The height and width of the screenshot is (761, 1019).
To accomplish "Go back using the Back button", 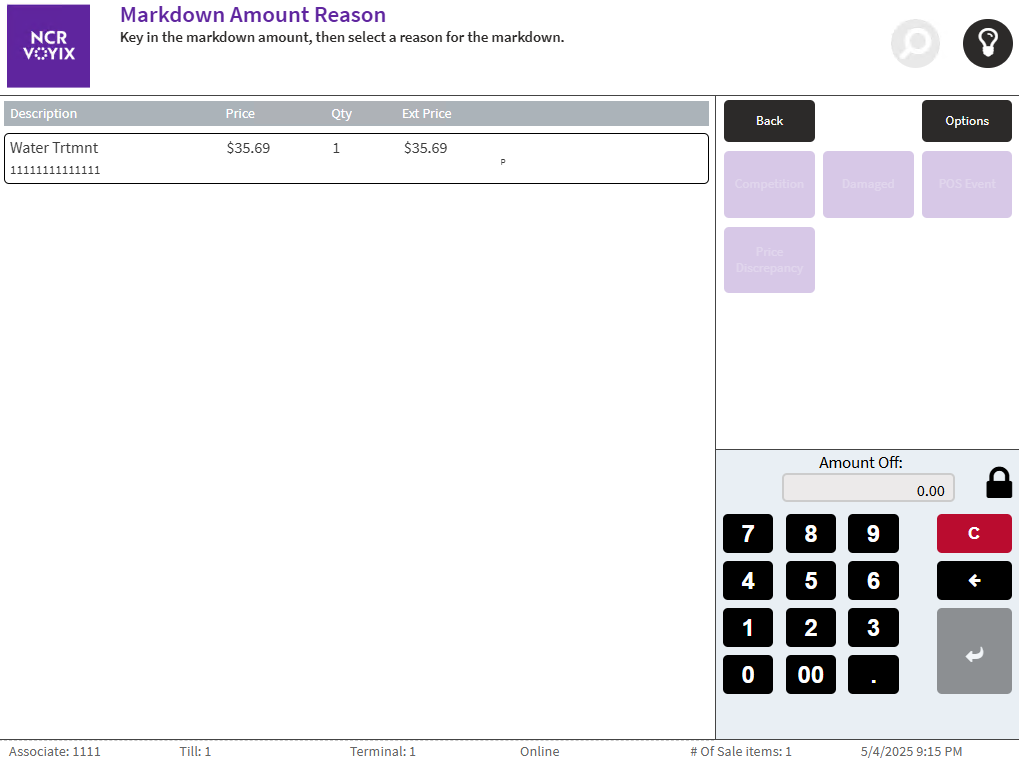I will pyautogui.click(x=769, y=121).
